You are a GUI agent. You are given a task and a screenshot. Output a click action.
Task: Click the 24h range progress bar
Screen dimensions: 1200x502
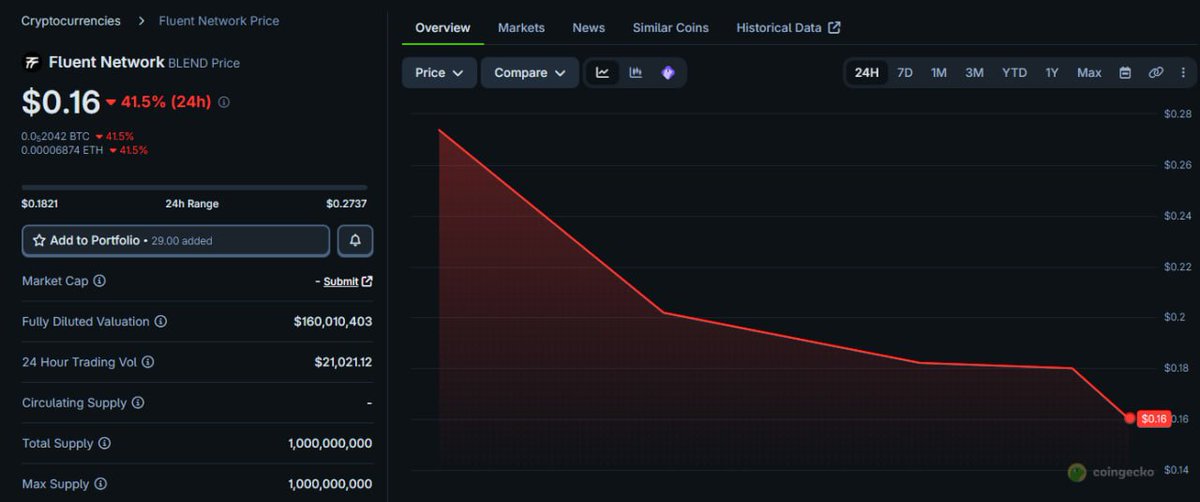pos(194,187)
